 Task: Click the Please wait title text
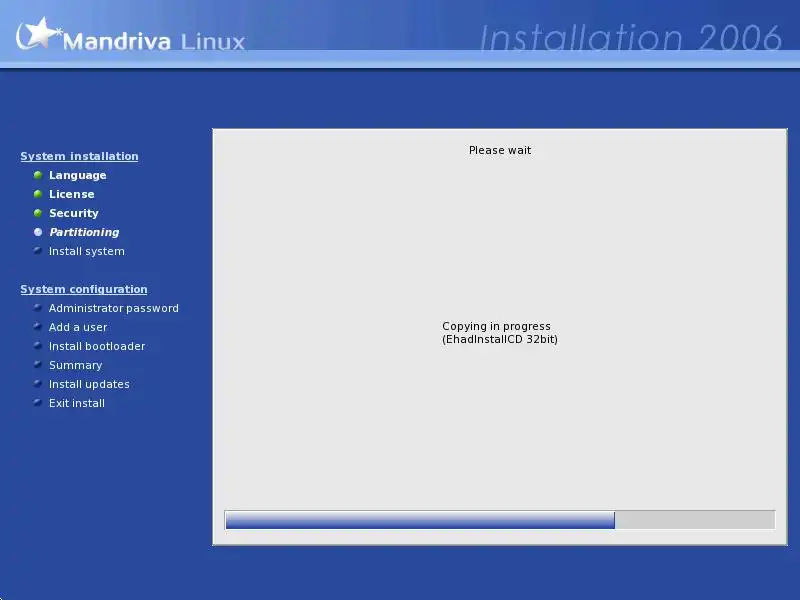(x=500, y=150)
